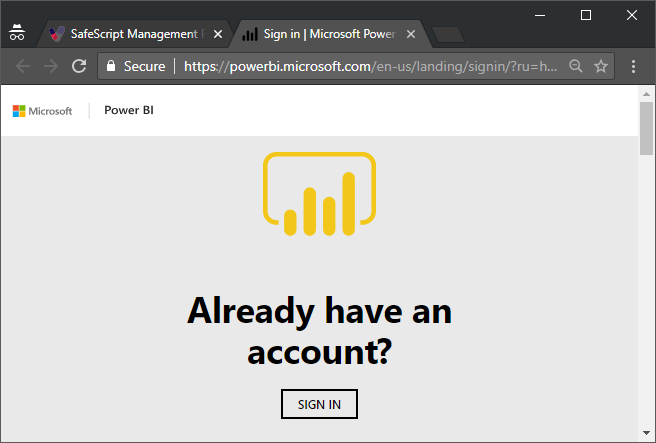The height and width of the screenshot is (443, 656).
Task: Click the yellow Power BI logo graphic
Action: coord(320,194)
